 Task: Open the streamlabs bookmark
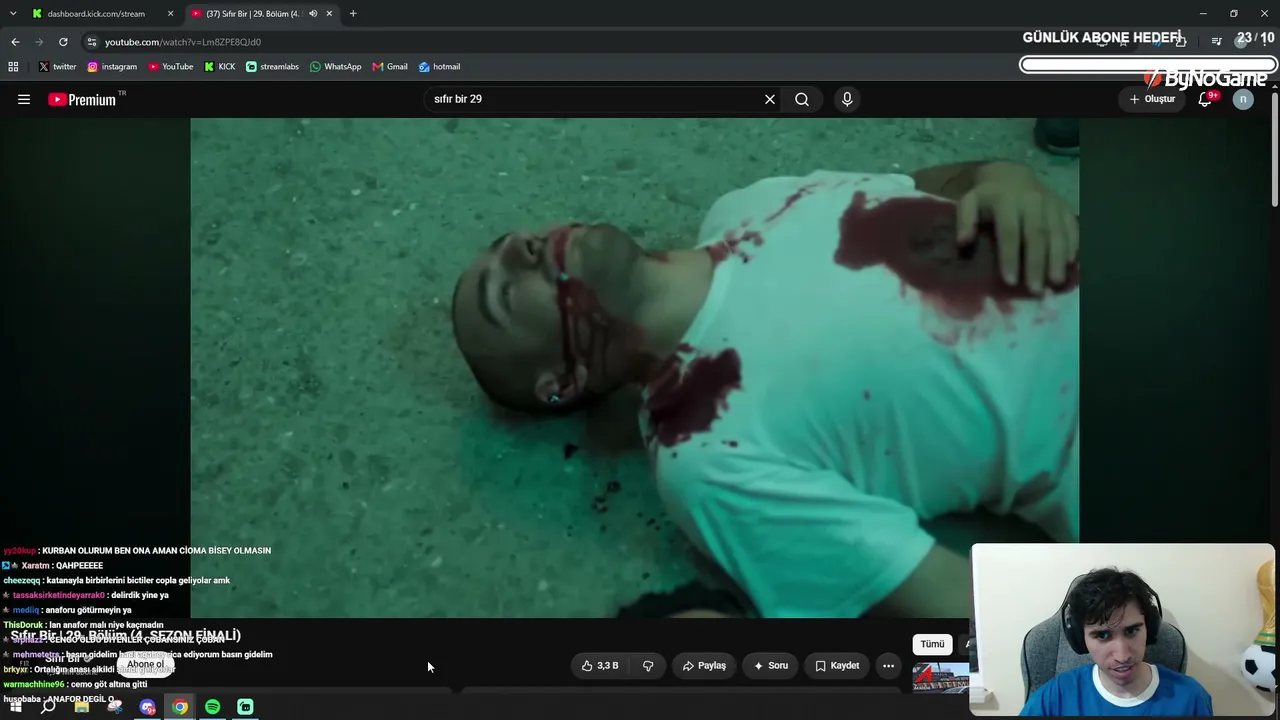[x=272, y=67]
